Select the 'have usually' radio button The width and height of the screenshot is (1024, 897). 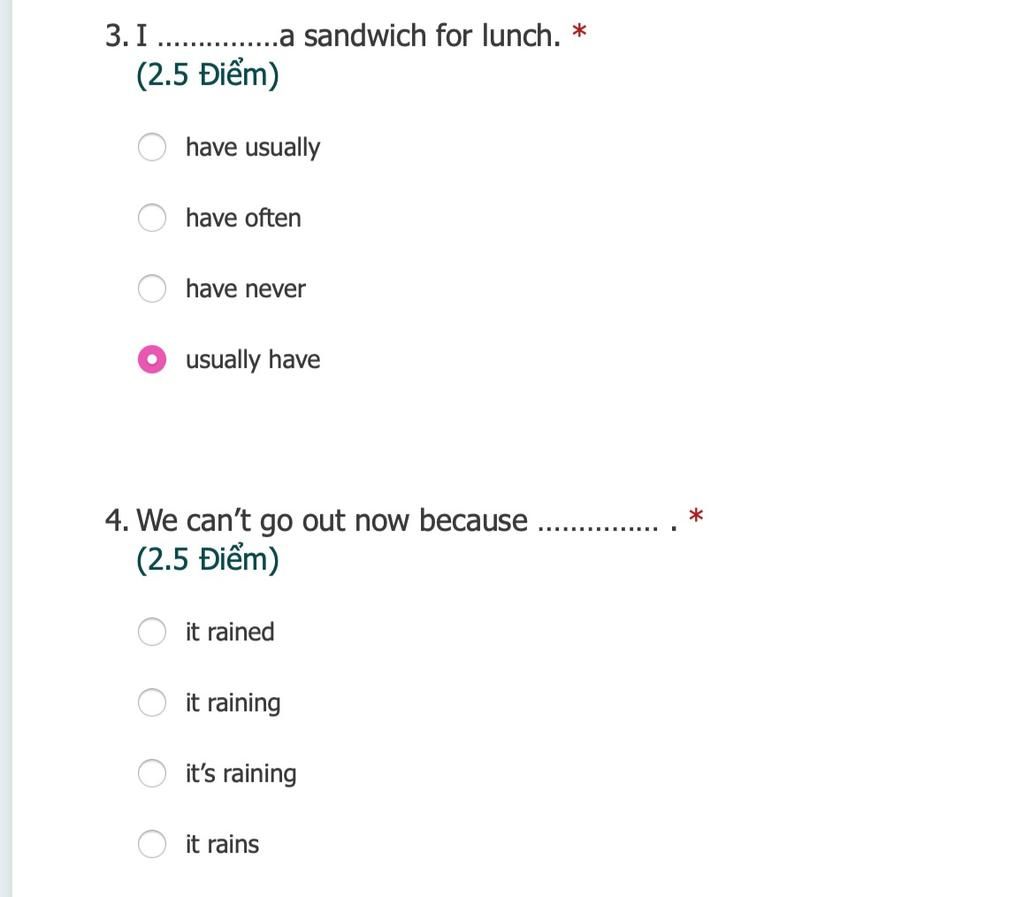point(152,147)
